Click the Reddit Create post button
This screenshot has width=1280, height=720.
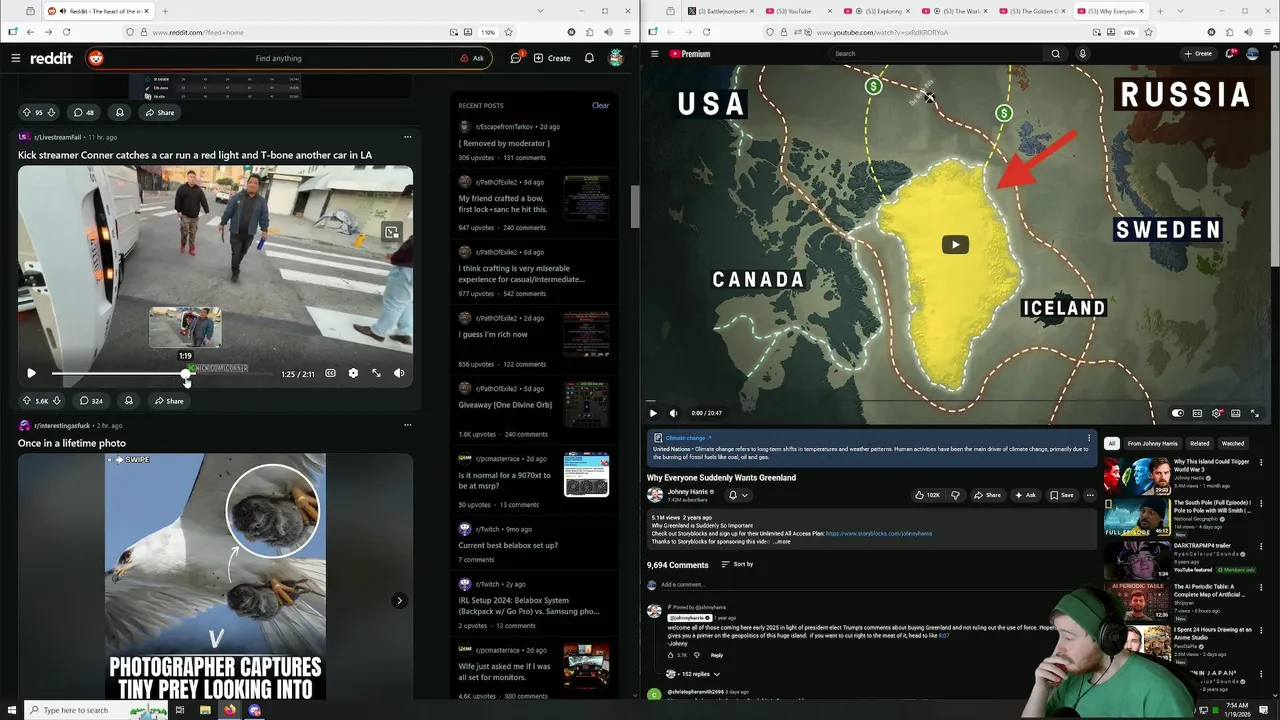click(x=552, y=58)
